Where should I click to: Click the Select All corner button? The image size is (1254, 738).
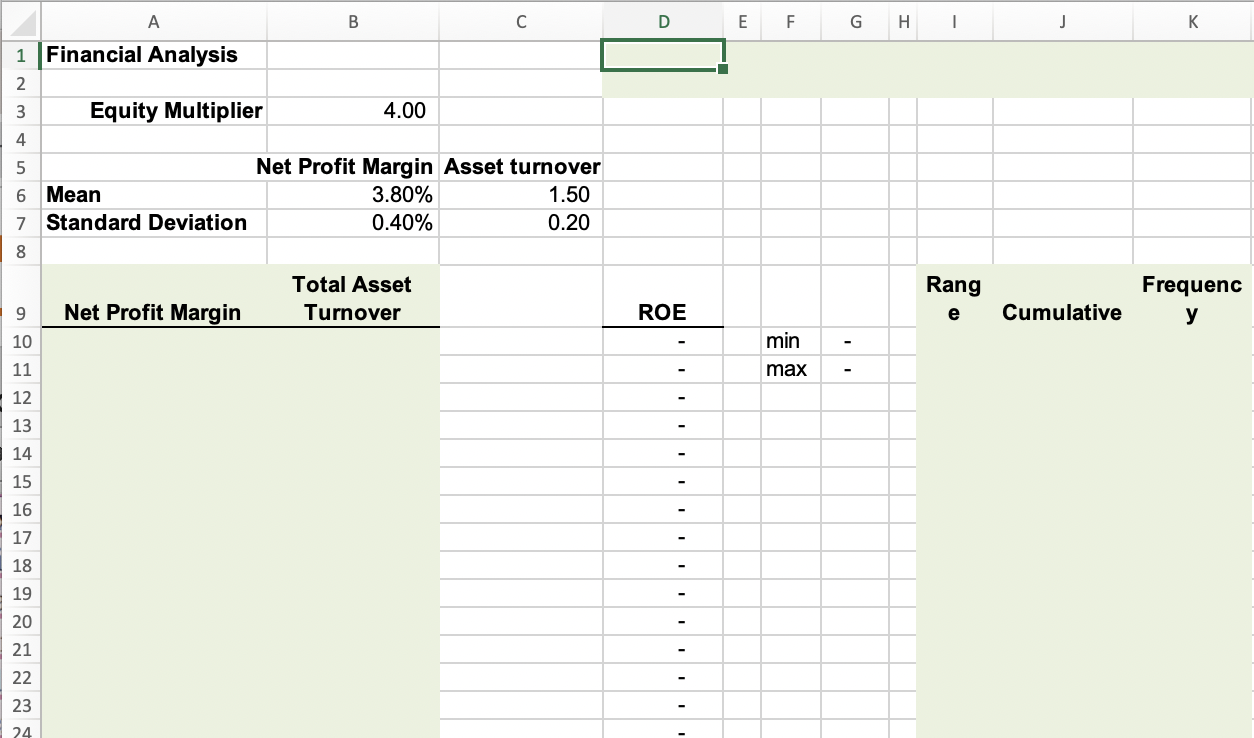(x=21, y=20)
